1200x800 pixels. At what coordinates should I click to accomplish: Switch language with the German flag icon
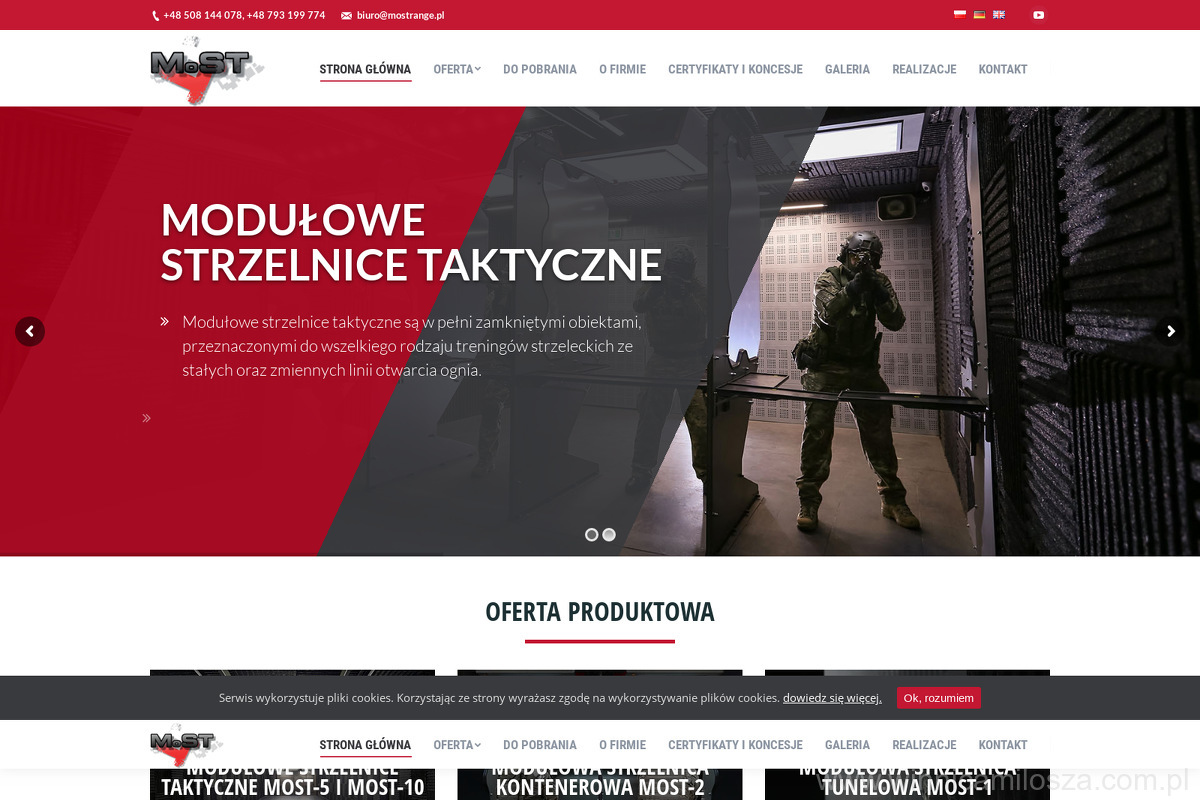tap(979, 15)
